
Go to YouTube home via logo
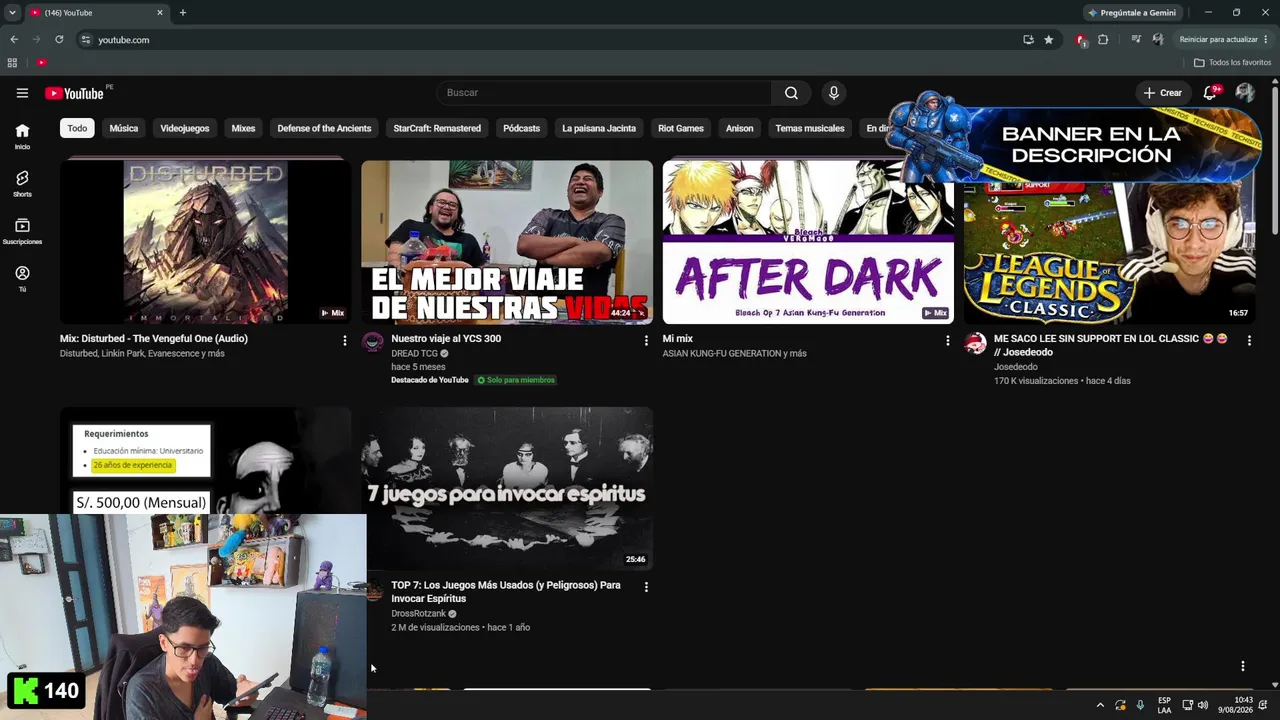tap(74, 93)
